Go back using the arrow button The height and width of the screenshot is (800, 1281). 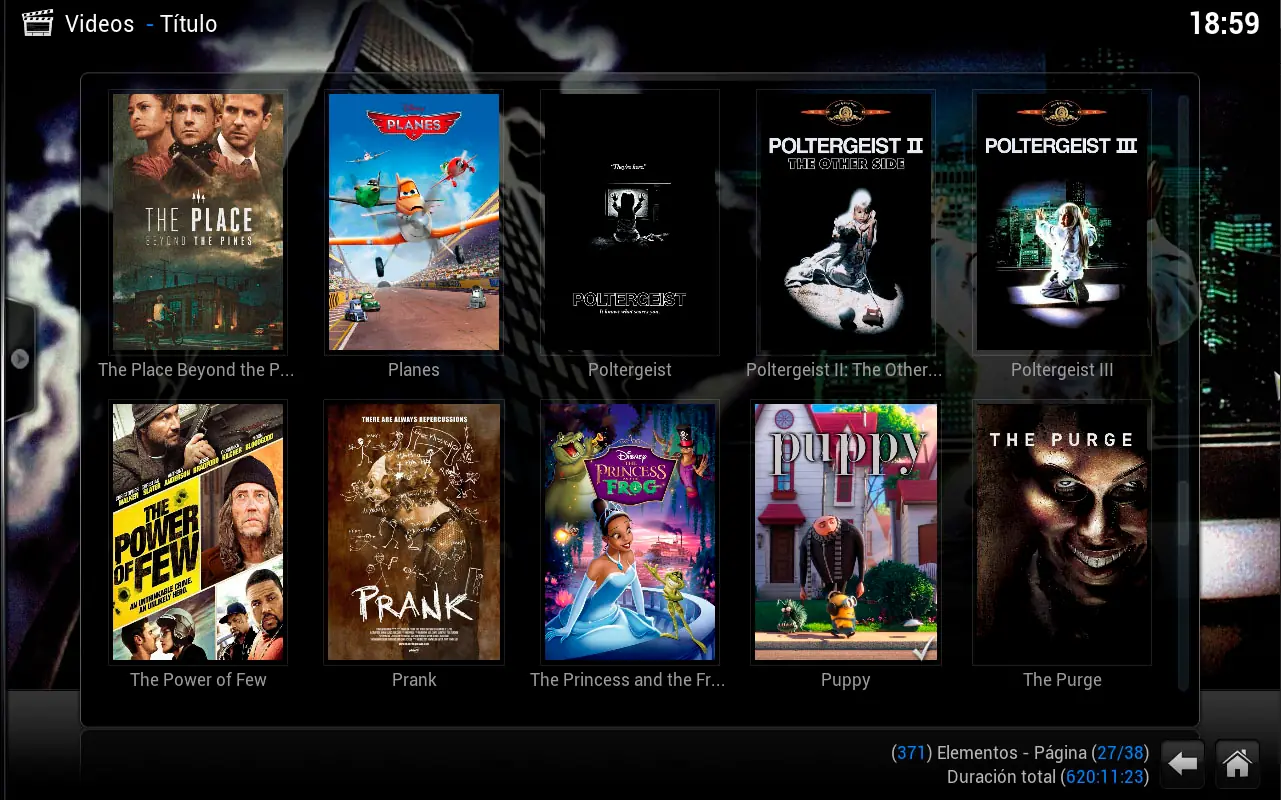point(1183,765)
